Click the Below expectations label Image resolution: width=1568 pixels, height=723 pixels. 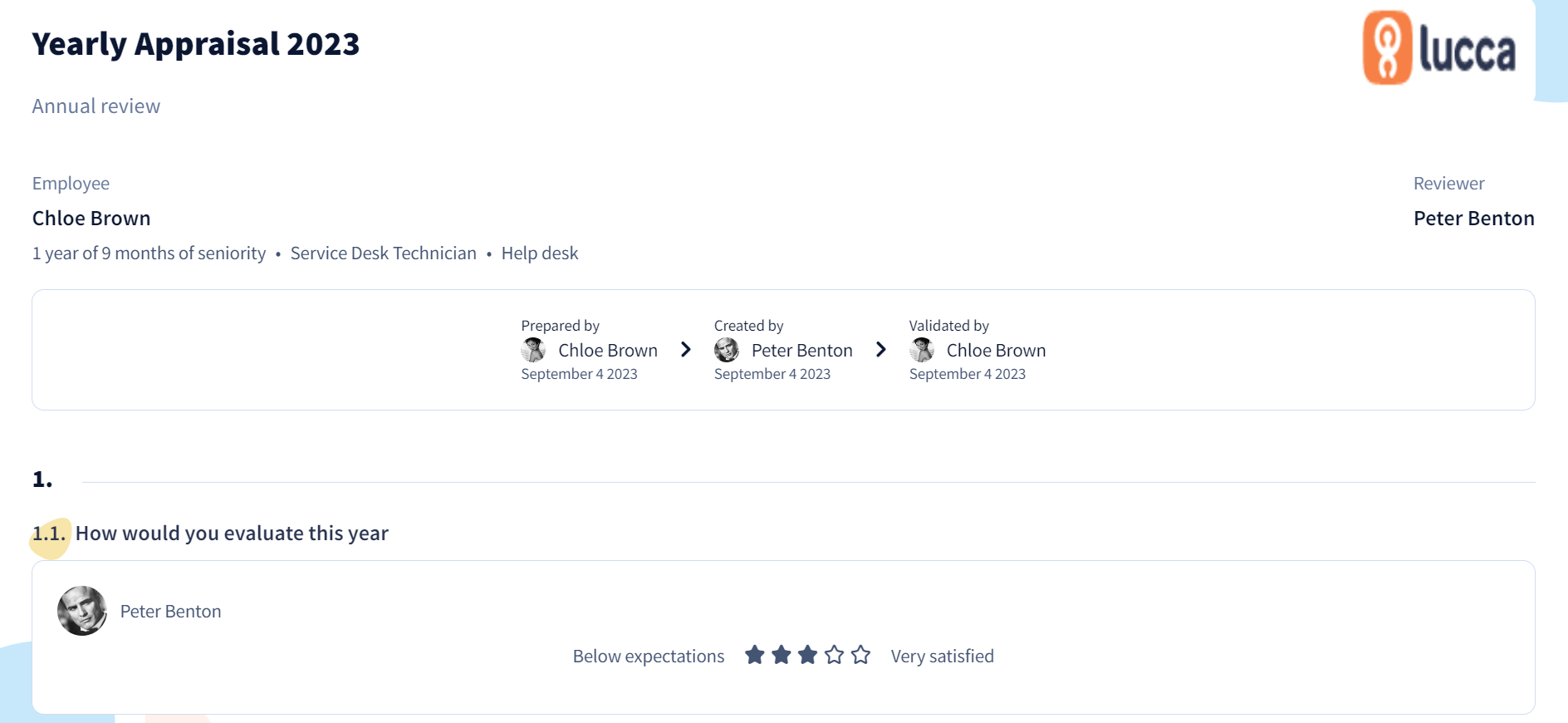tap(649, 657)
